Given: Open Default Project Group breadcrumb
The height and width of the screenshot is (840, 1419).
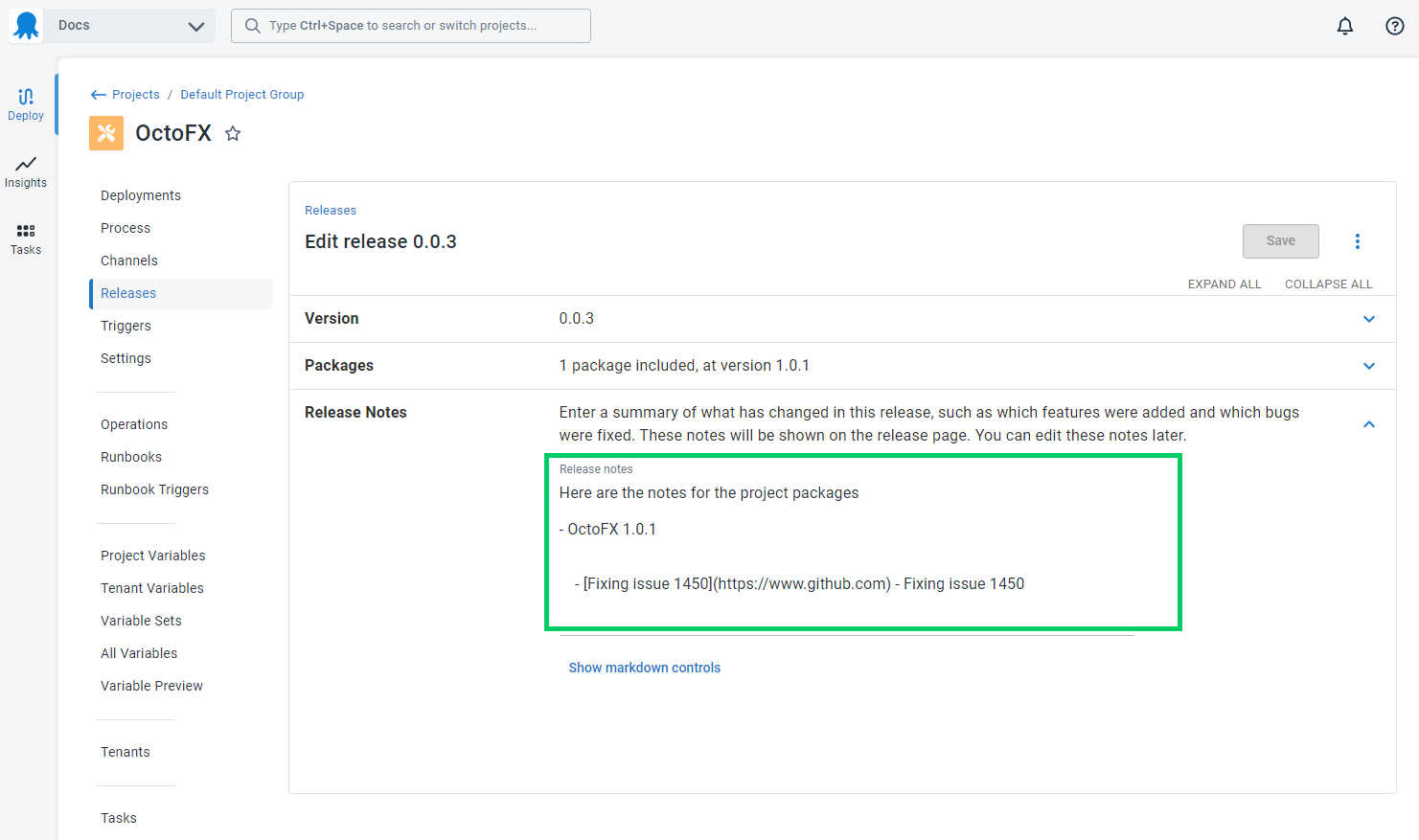Looking at the screenshot, I should pos(242,95).
